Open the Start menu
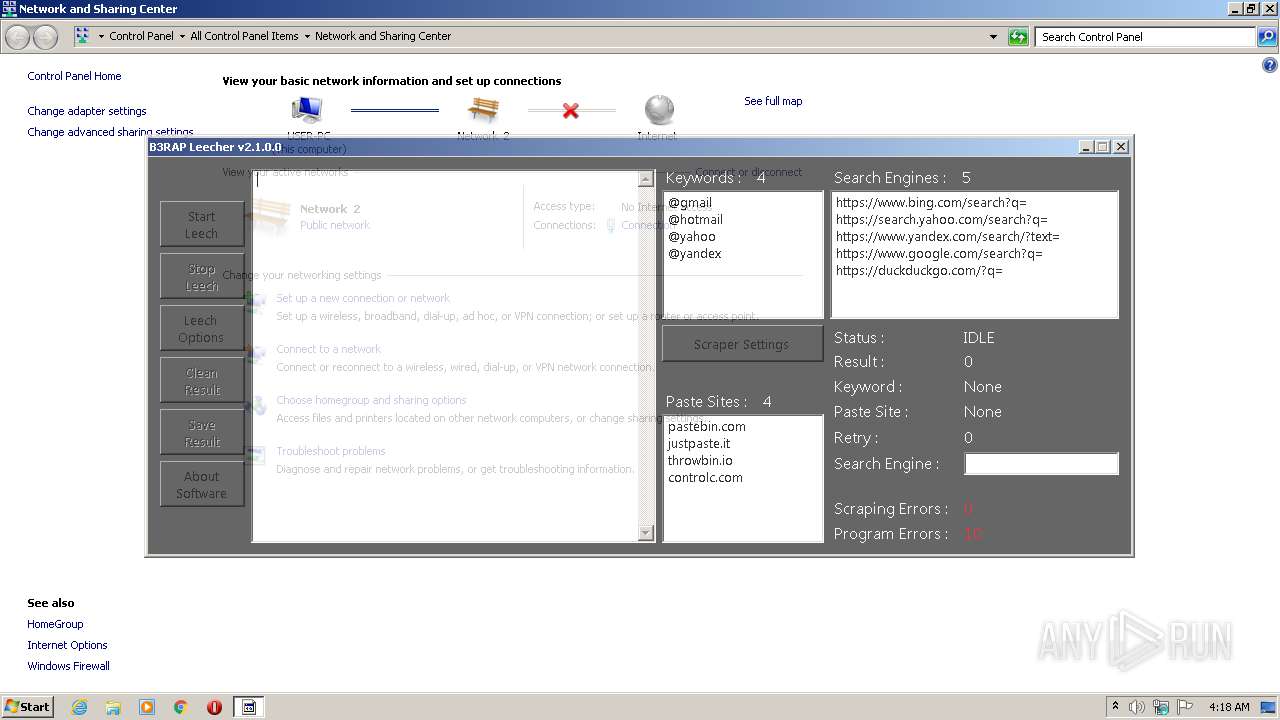The width and height of the screenshot is (1280, 720). point(27,706)
